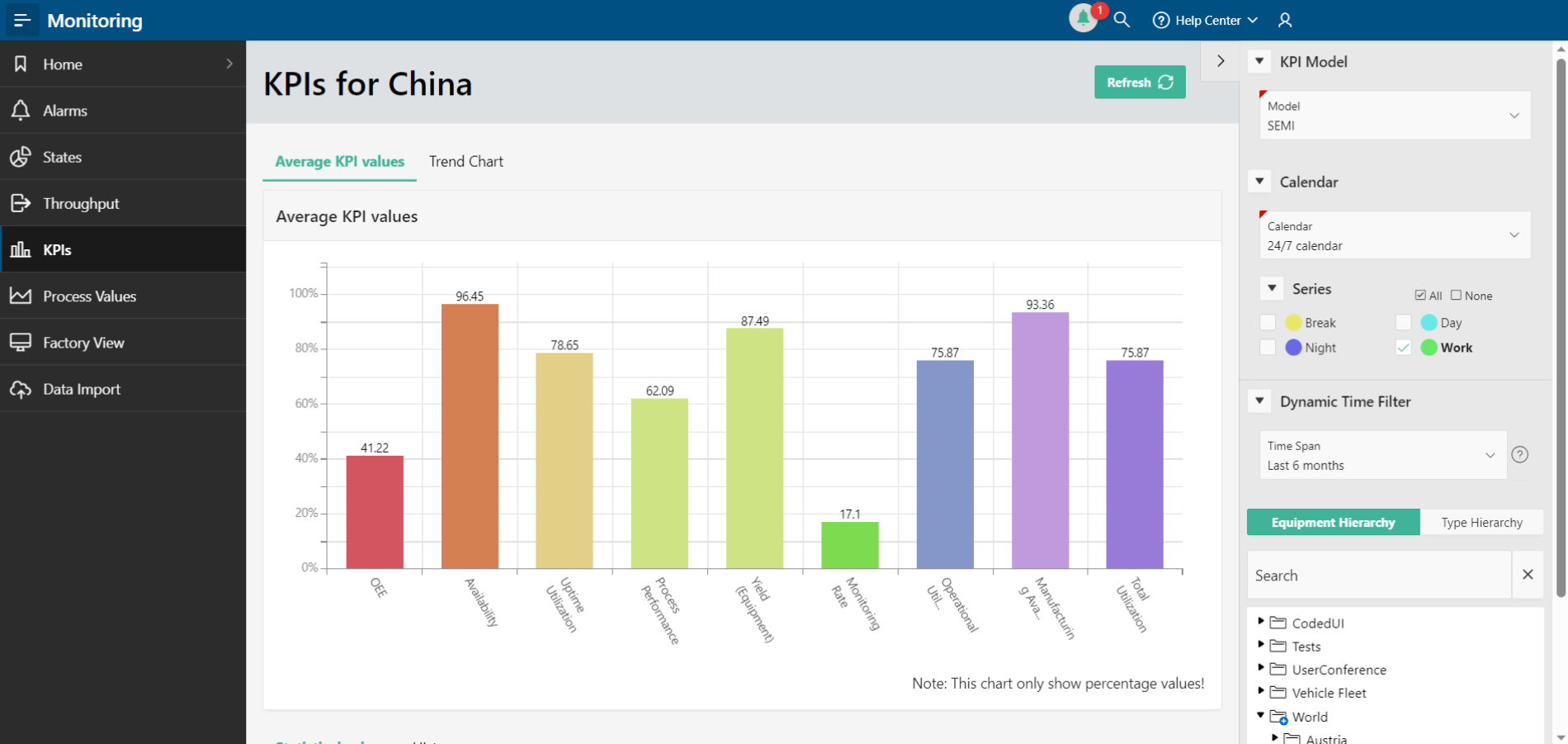
Task: Launch Data Import from the sidebar
Action: (82, 388)
